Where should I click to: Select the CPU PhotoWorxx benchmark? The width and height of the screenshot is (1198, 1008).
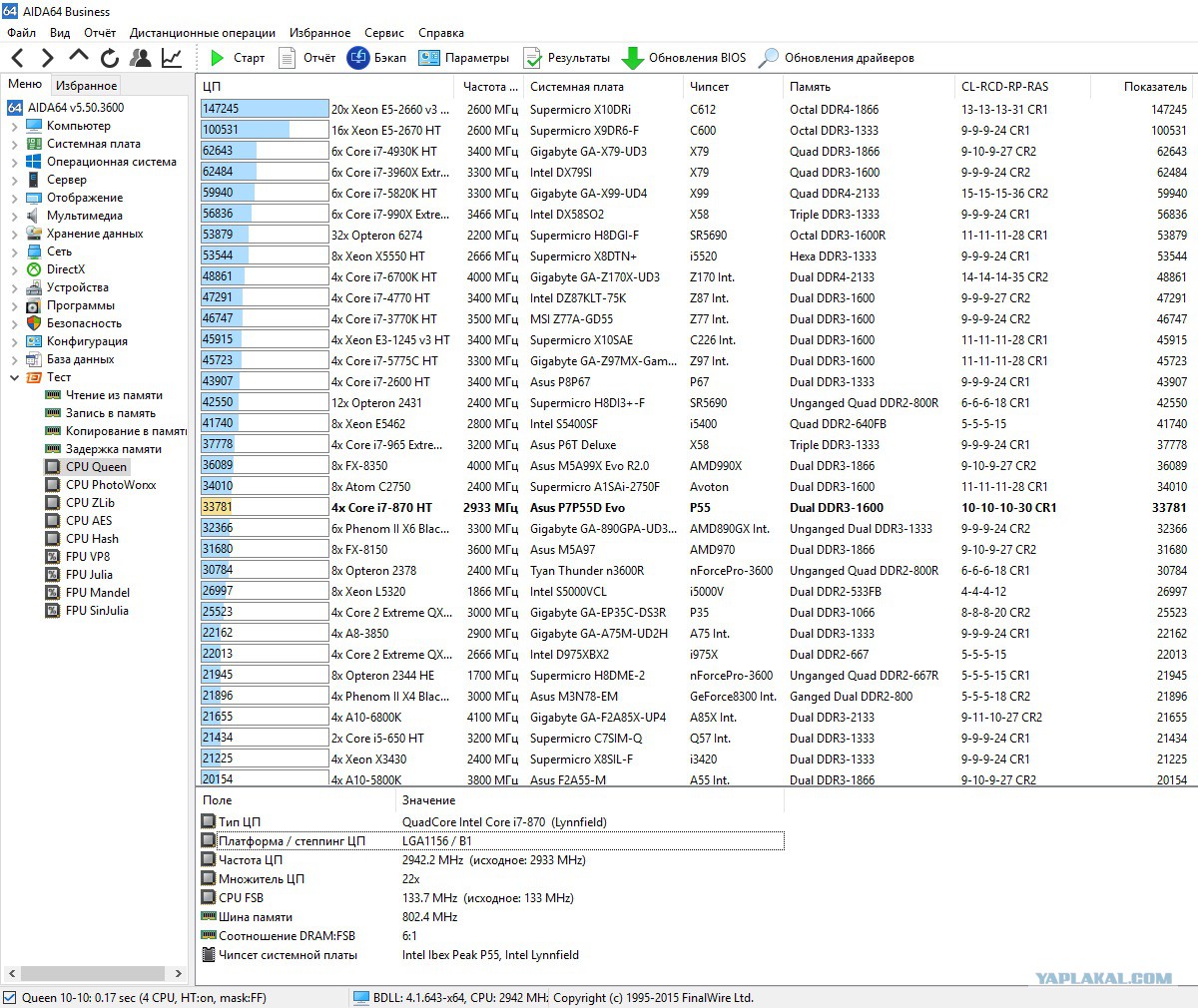pos(111,485)
